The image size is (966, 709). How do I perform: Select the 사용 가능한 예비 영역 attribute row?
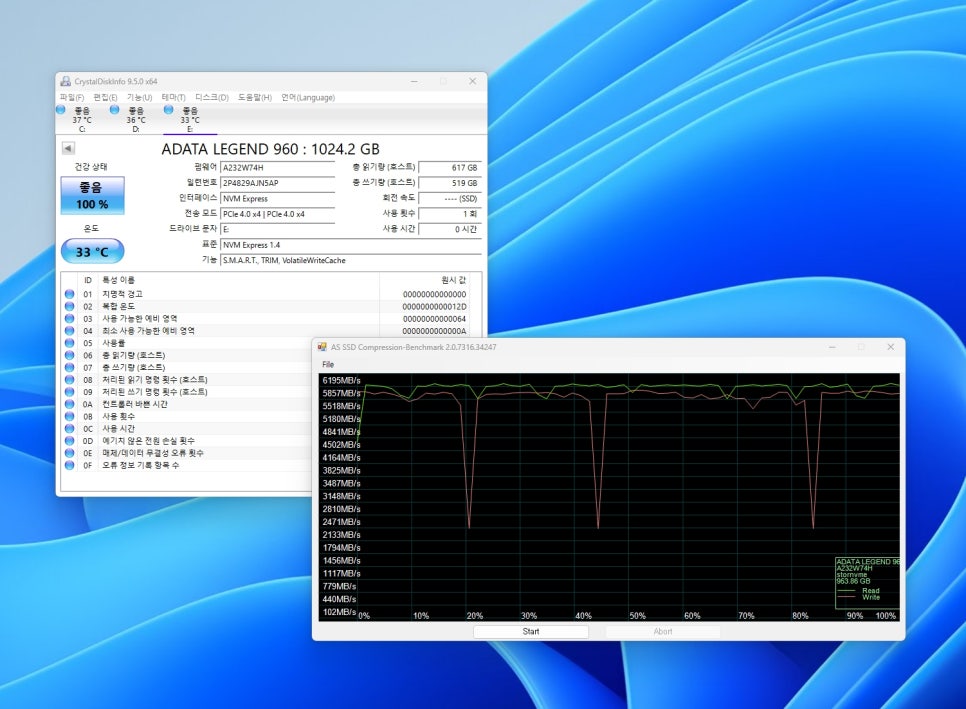[x=150, y=318]
